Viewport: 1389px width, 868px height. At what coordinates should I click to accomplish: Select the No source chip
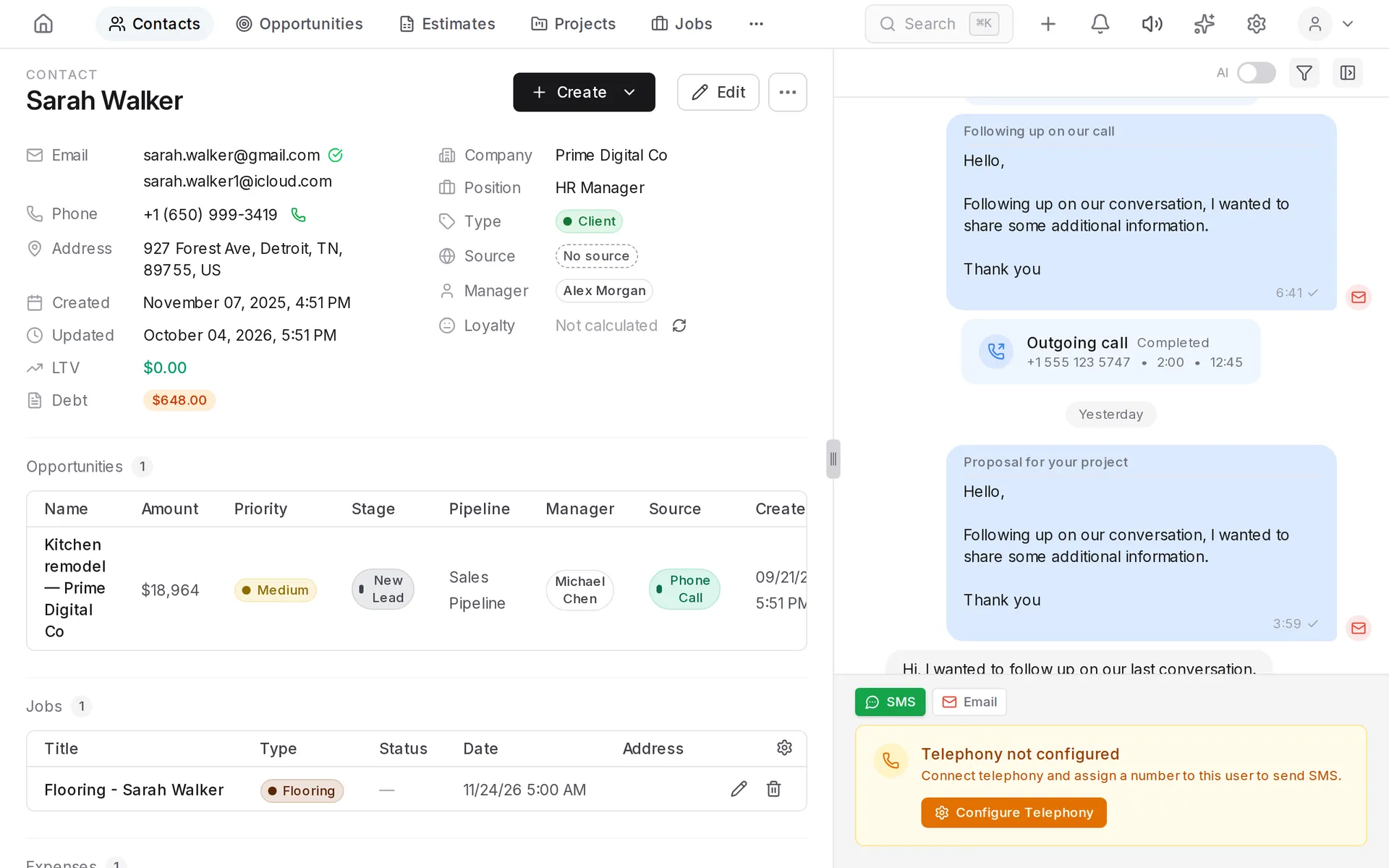click(x=596, y=256)
